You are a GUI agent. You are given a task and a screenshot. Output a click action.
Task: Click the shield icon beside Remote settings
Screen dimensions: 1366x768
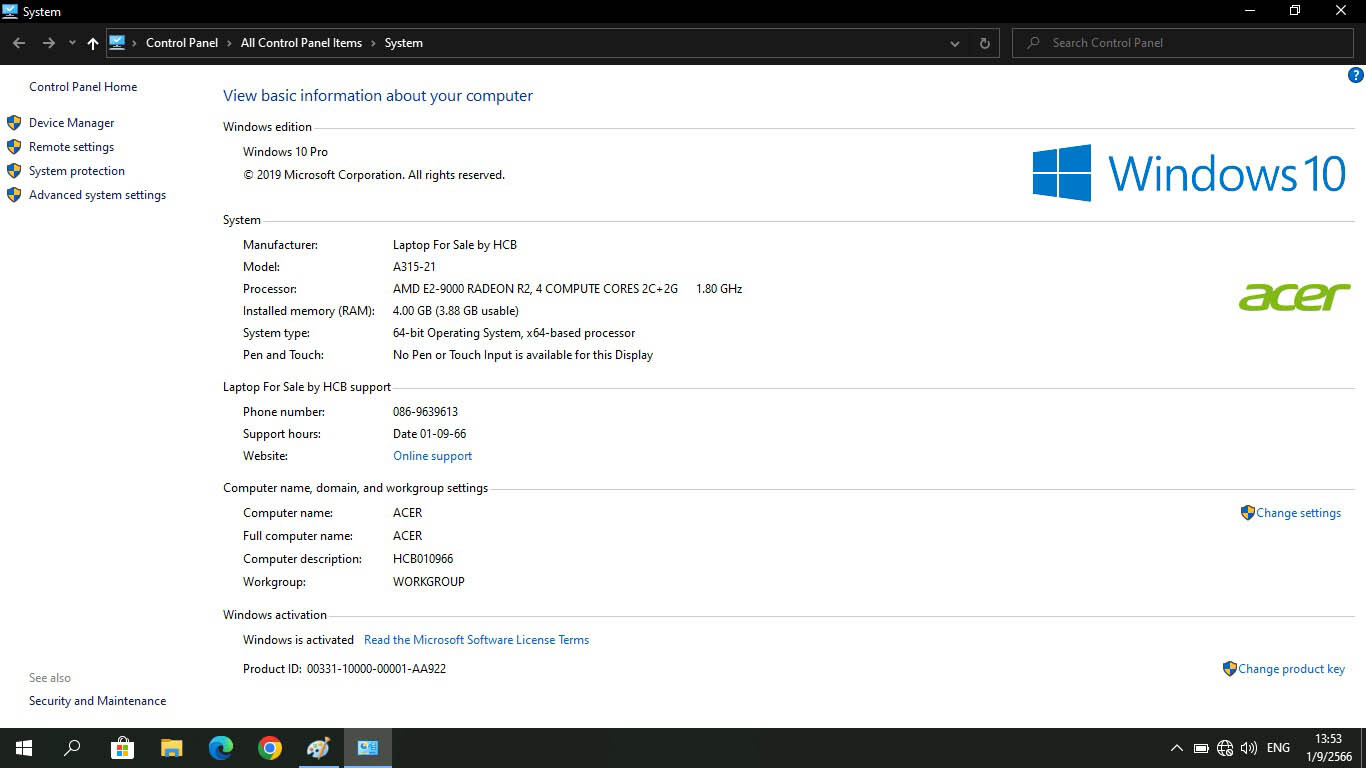(x=14, y=147)
